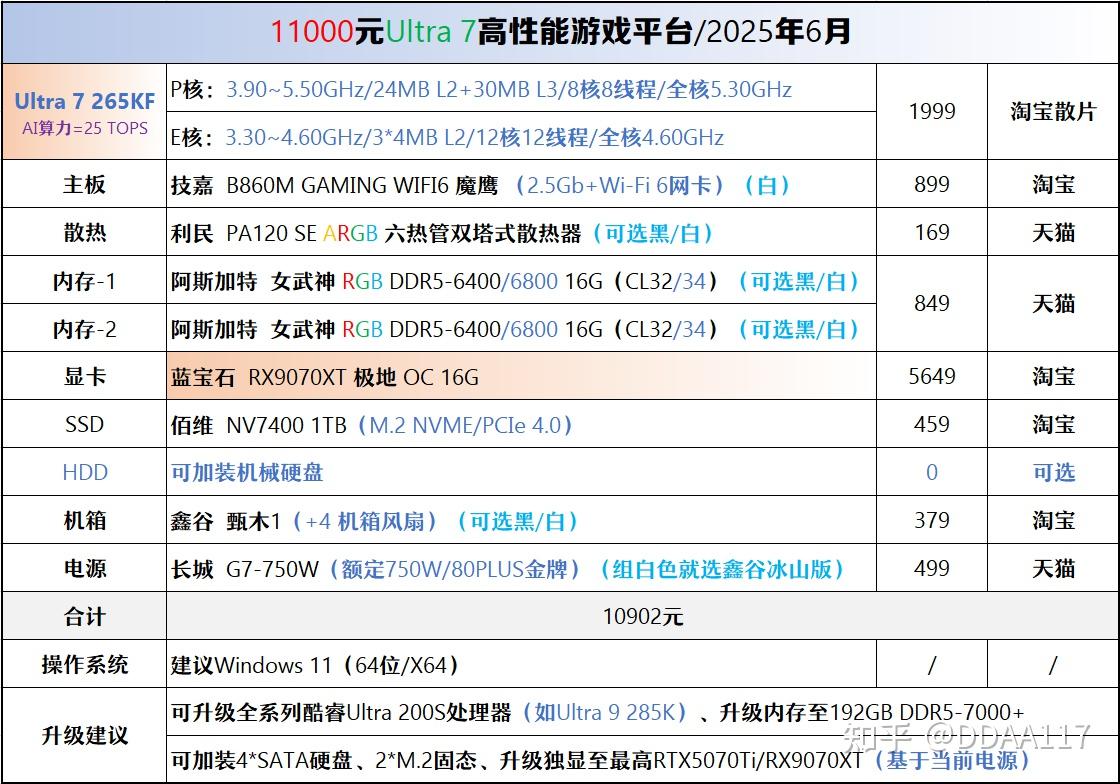Select the P核 specification row

(x=521, y=89)
